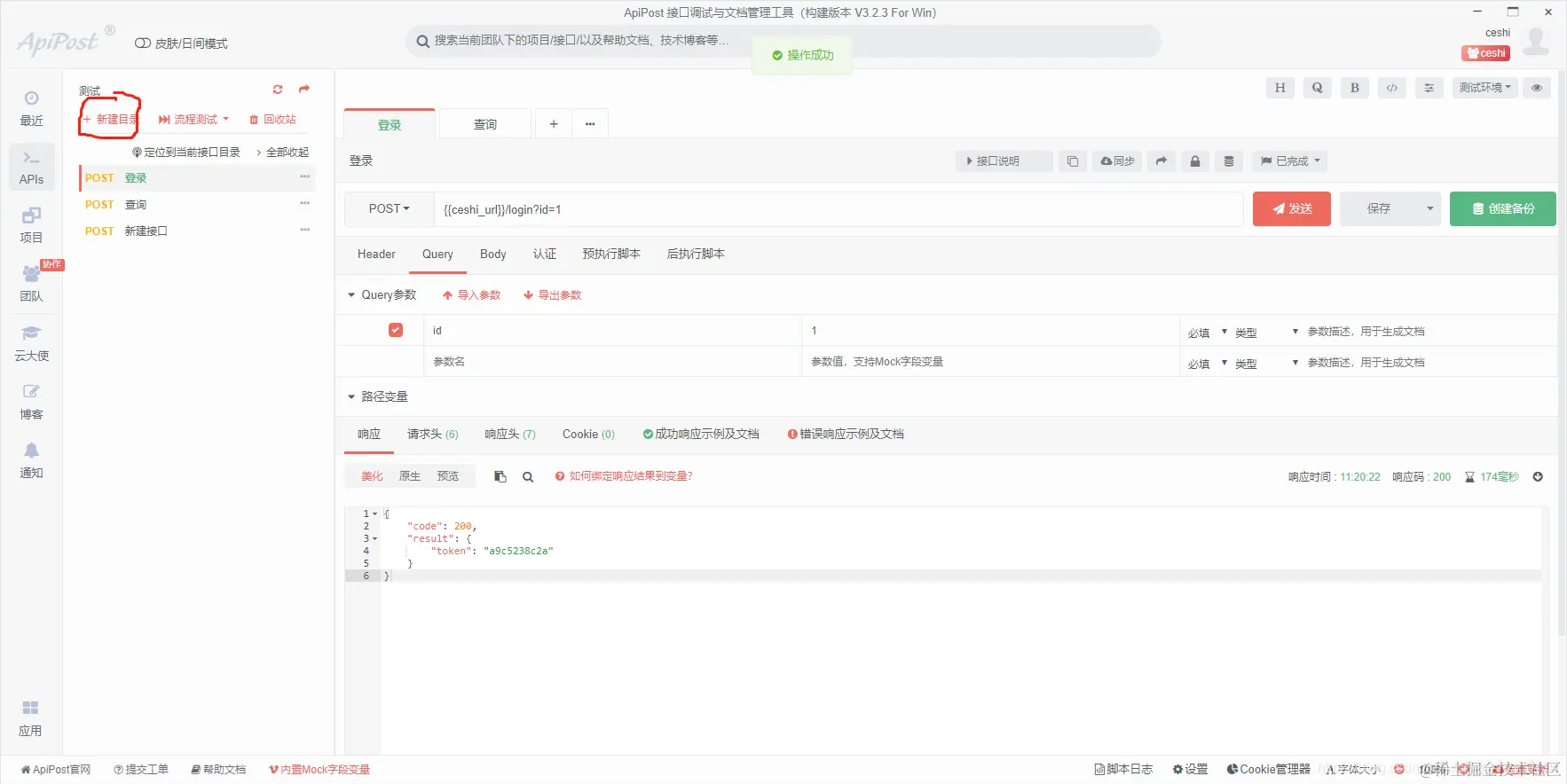Copy the response result with the clipboard icon
The image size is (1567, 784).
point(500,477)
